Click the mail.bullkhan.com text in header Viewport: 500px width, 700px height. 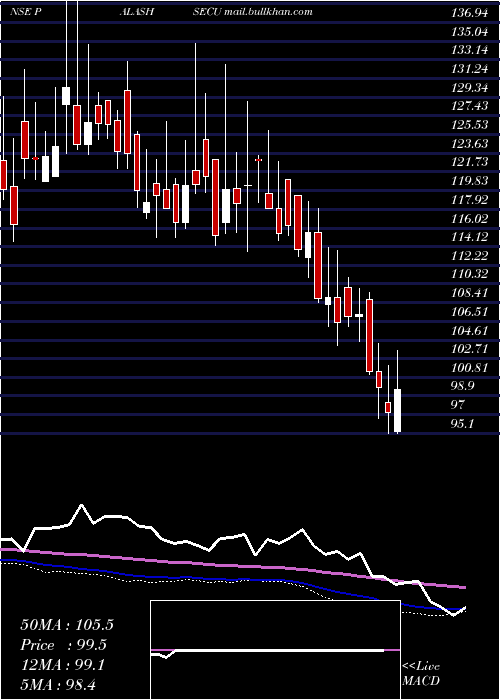[268, 12]
